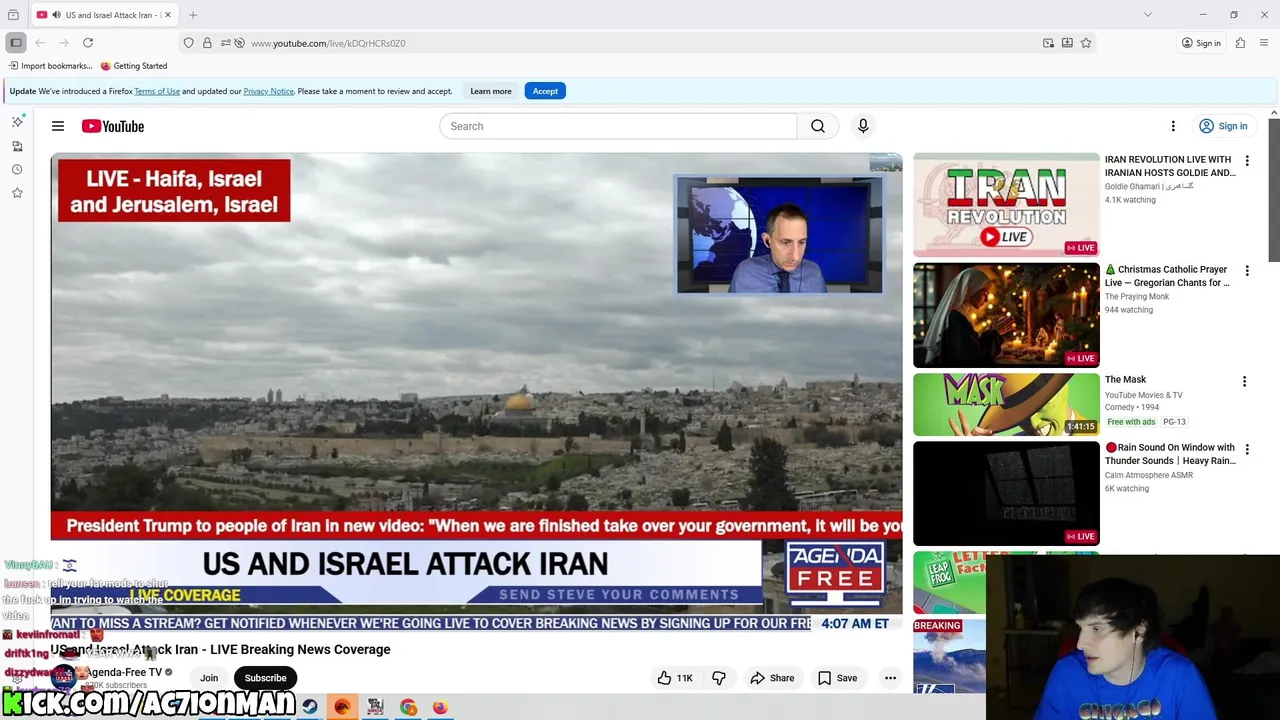Open Rain Sound On Window thumbnail
Image resolution: width=1280 pixels, height=720 pixels.
pos(1006,493)
